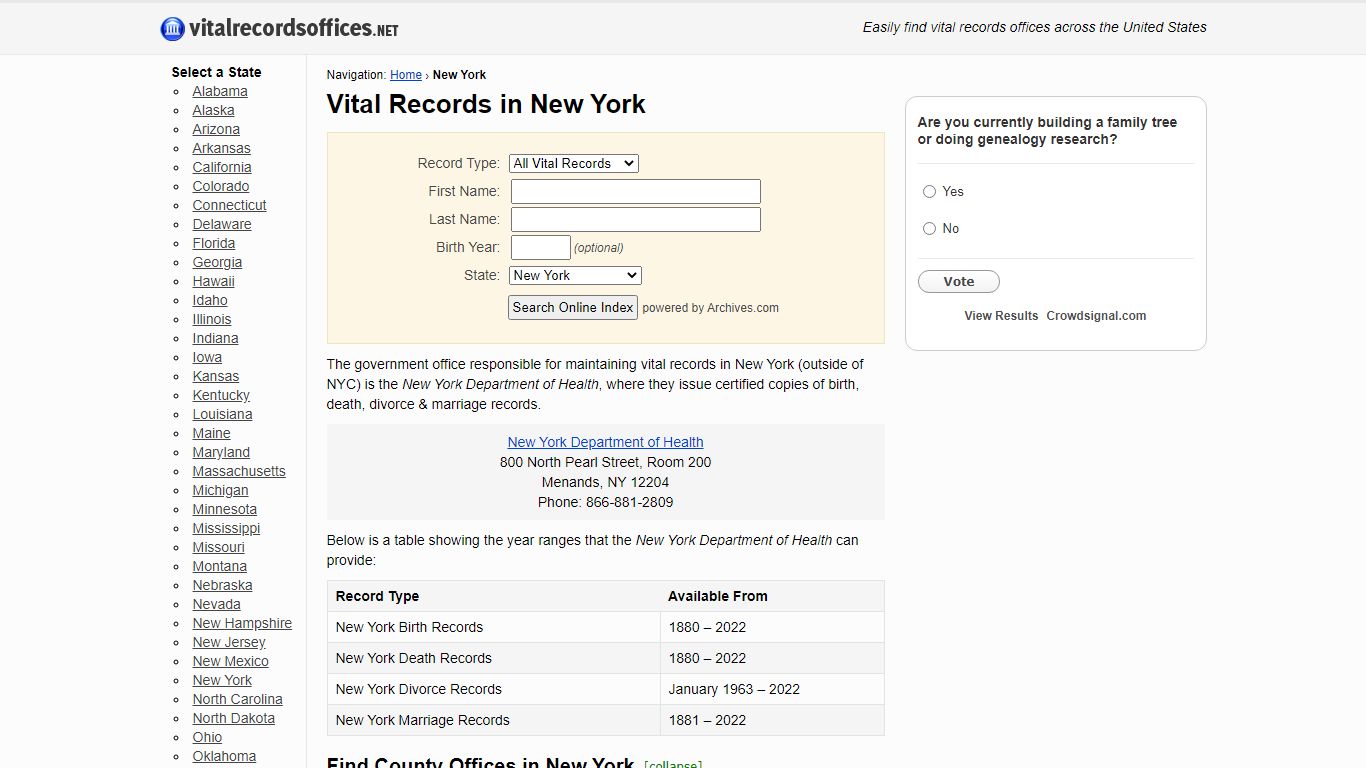Open the New Jersey state link
The height and width of the screenshot is (768, 1366).
(229, 642)
